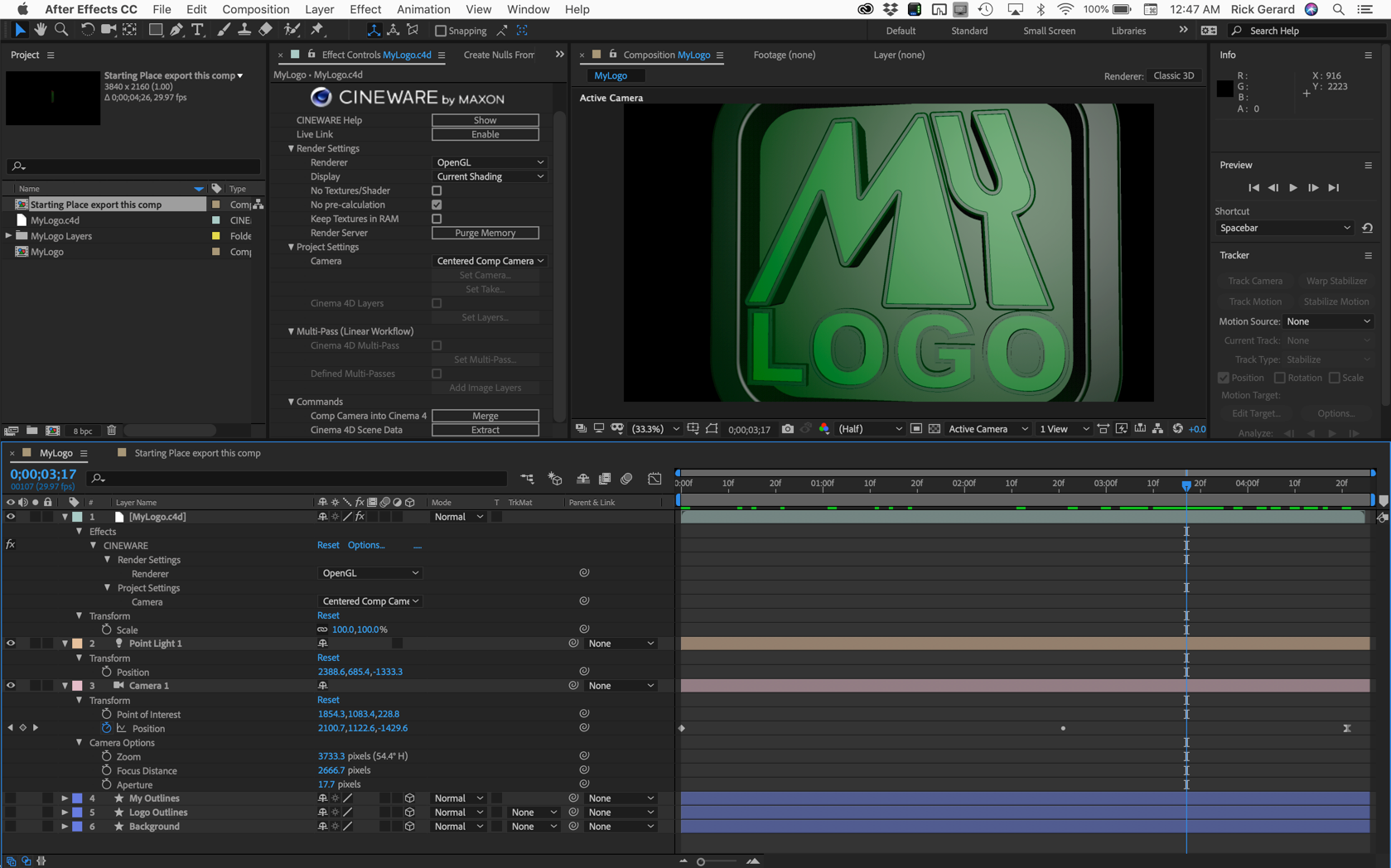This screenshot has width=1391, height=868.
Task: Select the Eraser tool
Action: point(265,30)
